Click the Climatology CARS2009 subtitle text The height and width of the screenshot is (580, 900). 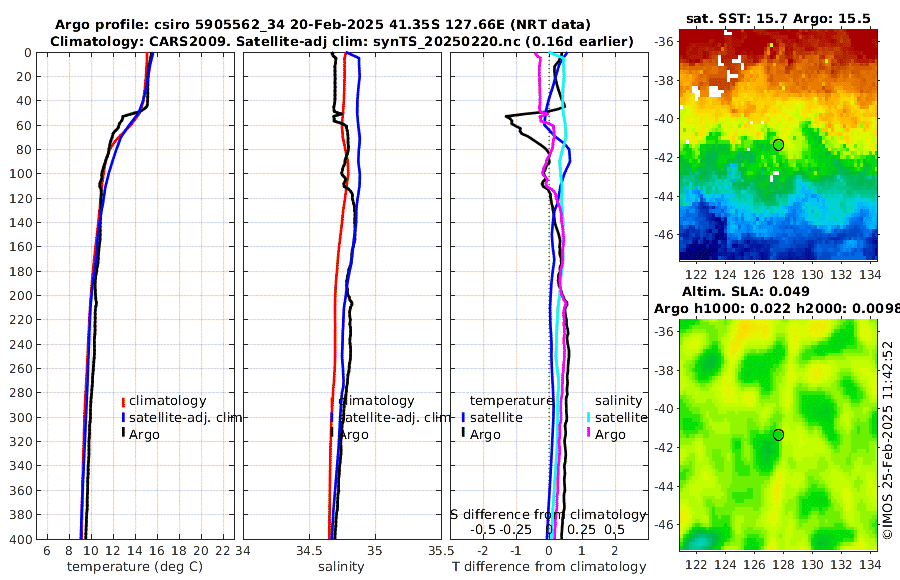342,42
